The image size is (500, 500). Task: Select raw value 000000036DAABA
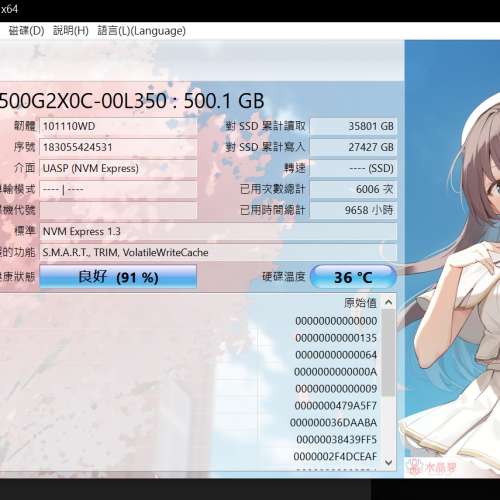coord(333,423)
